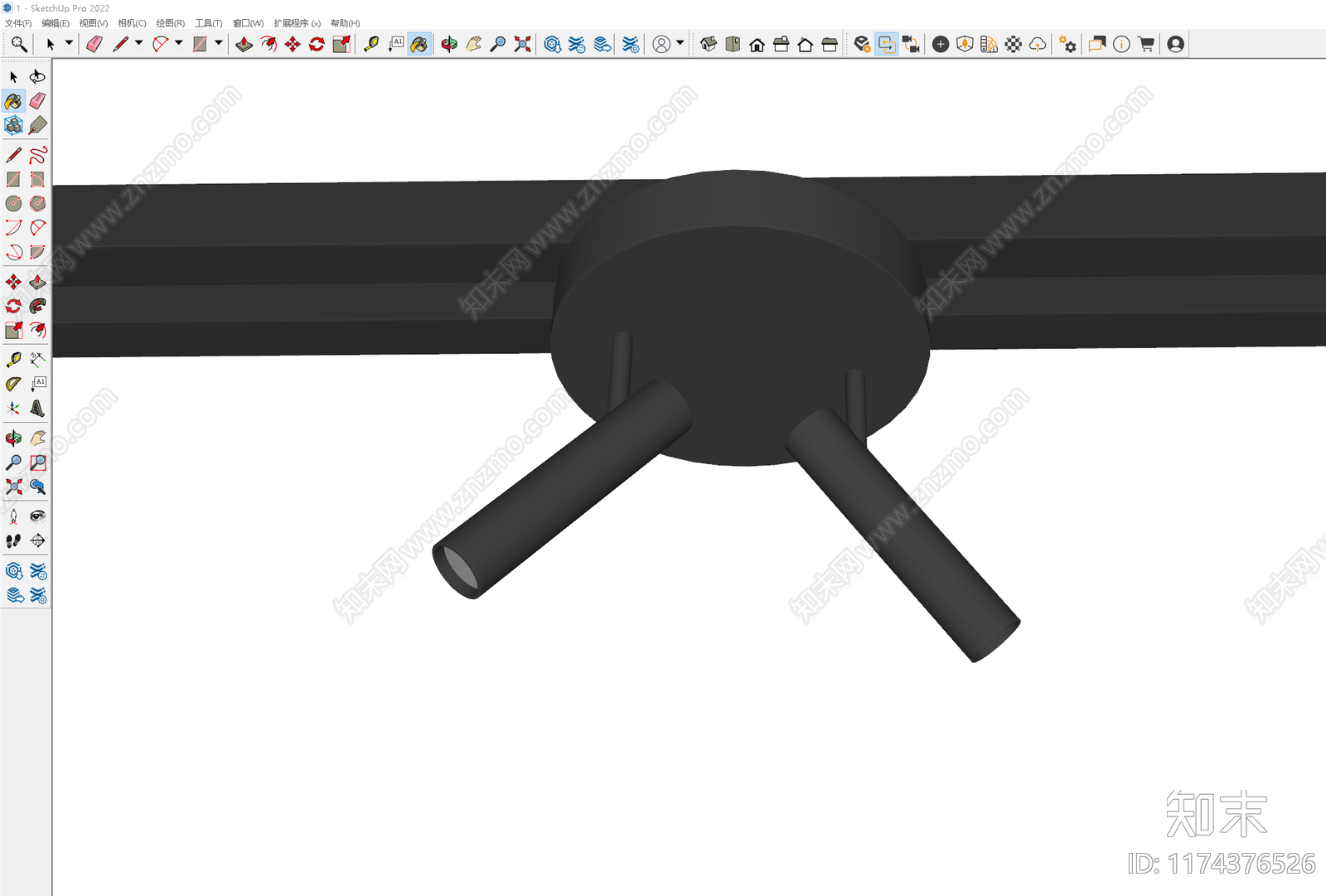
Task: Open the 帮助(H) menu
Action: click(346, 23)
